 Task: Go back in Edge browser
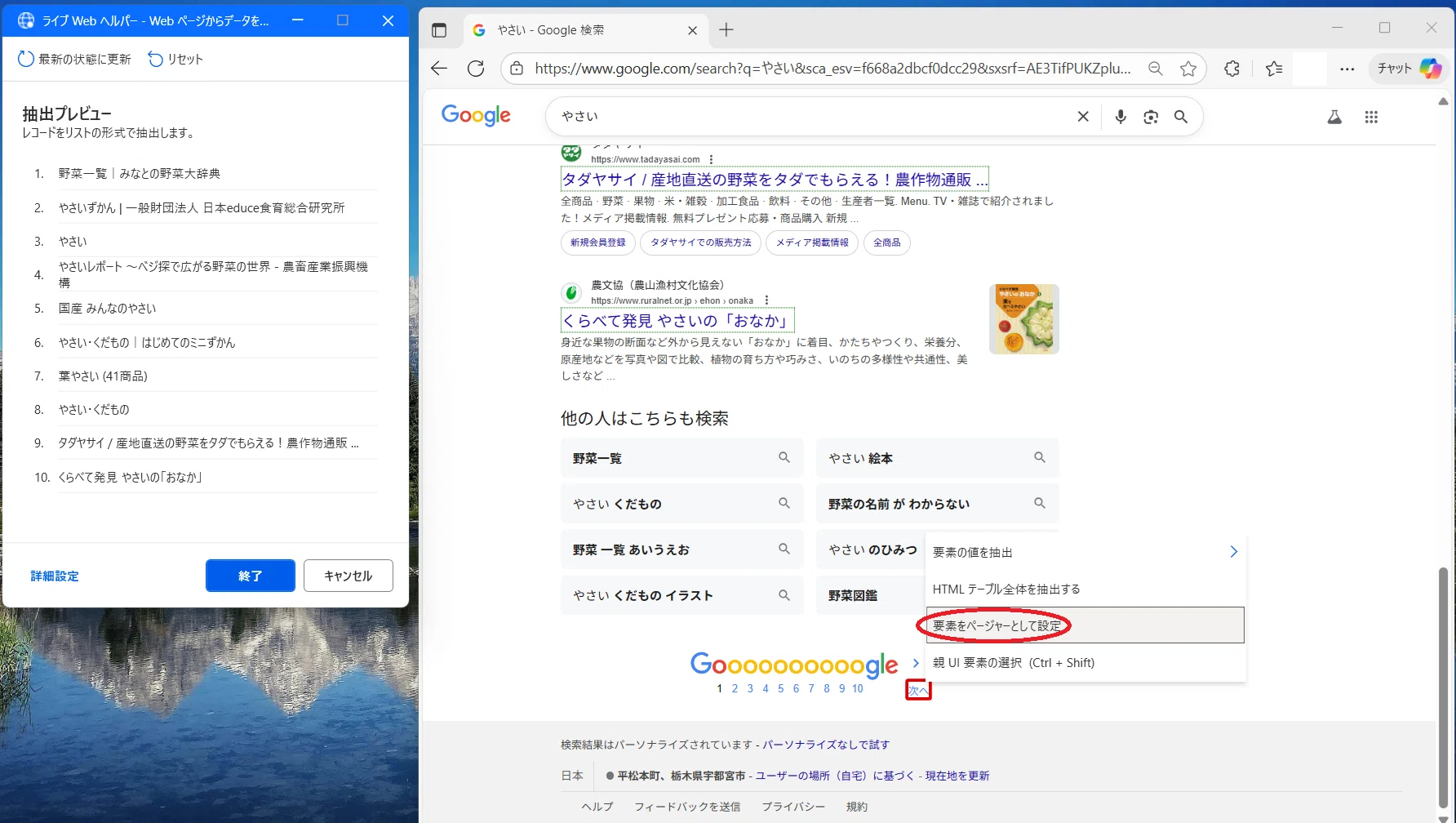tap(439, 69)
